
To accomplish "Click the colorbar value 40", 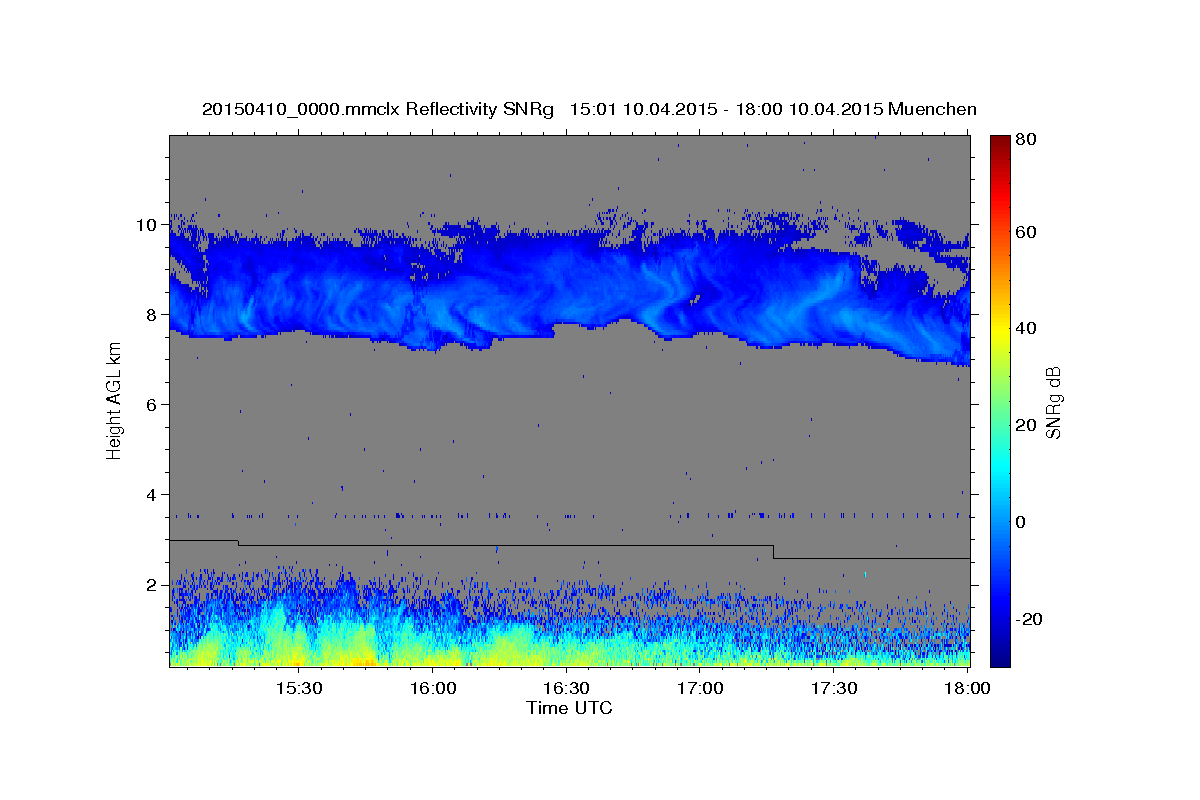I will click(x=1025, y=328).
